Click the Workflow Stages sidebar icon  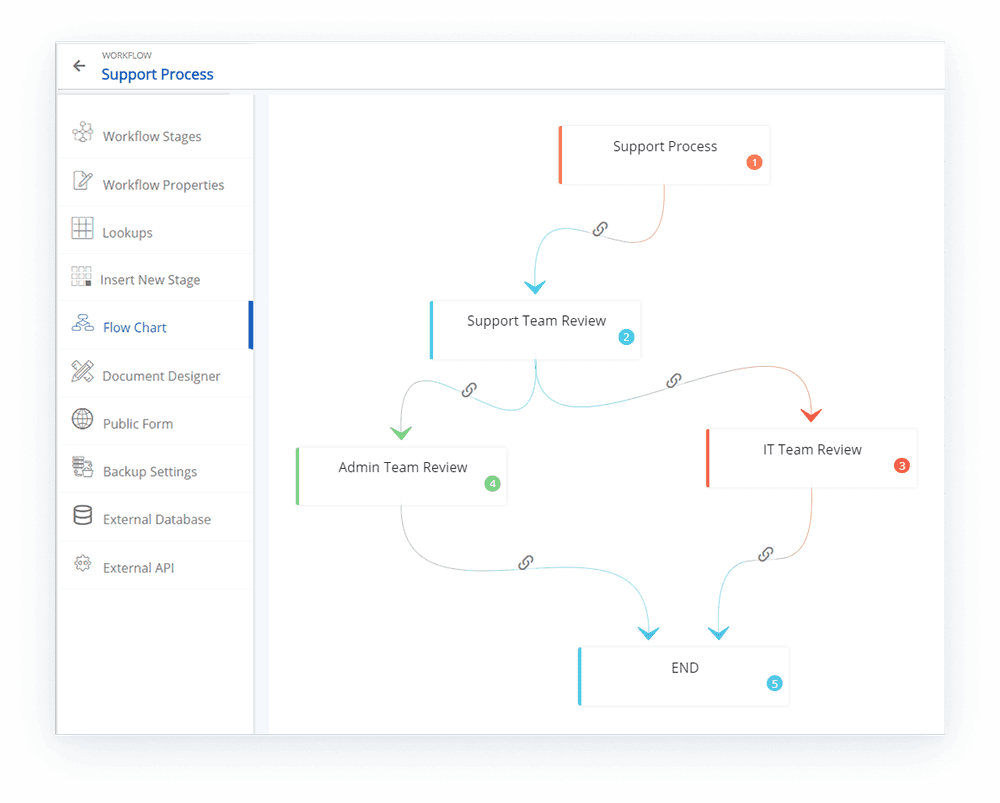point(83,134)
